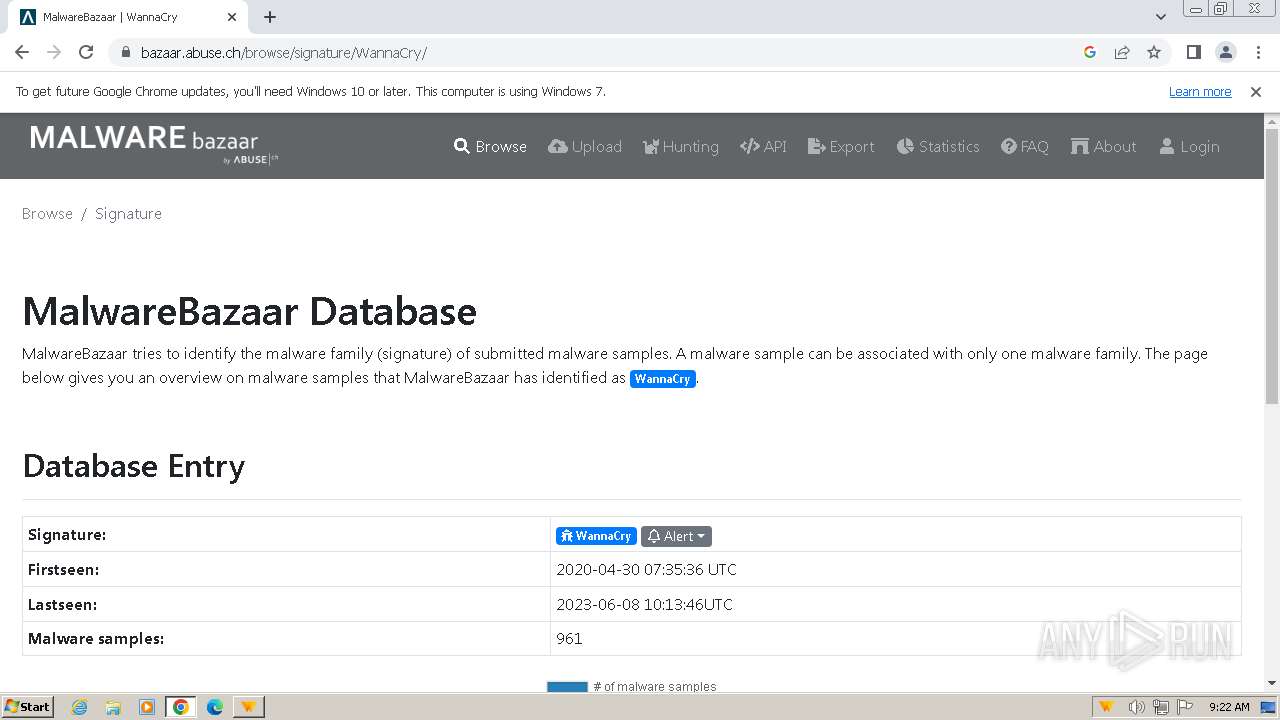Click Login in the navigation bar
Image resolution: width=1280 pixels, height=720 pixels.
click(1189, 146)
